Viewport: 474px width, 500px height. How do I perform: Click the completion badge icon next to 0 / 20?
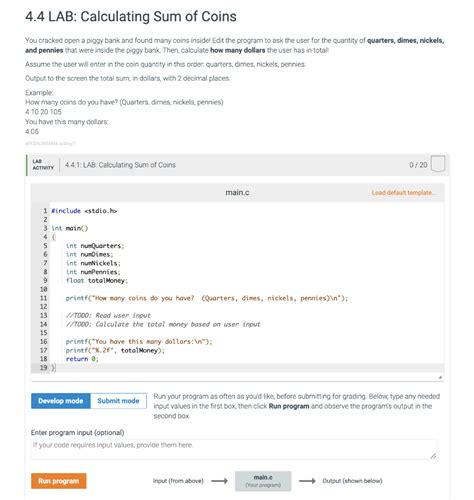pyautogui.click(x=438, y=164)
